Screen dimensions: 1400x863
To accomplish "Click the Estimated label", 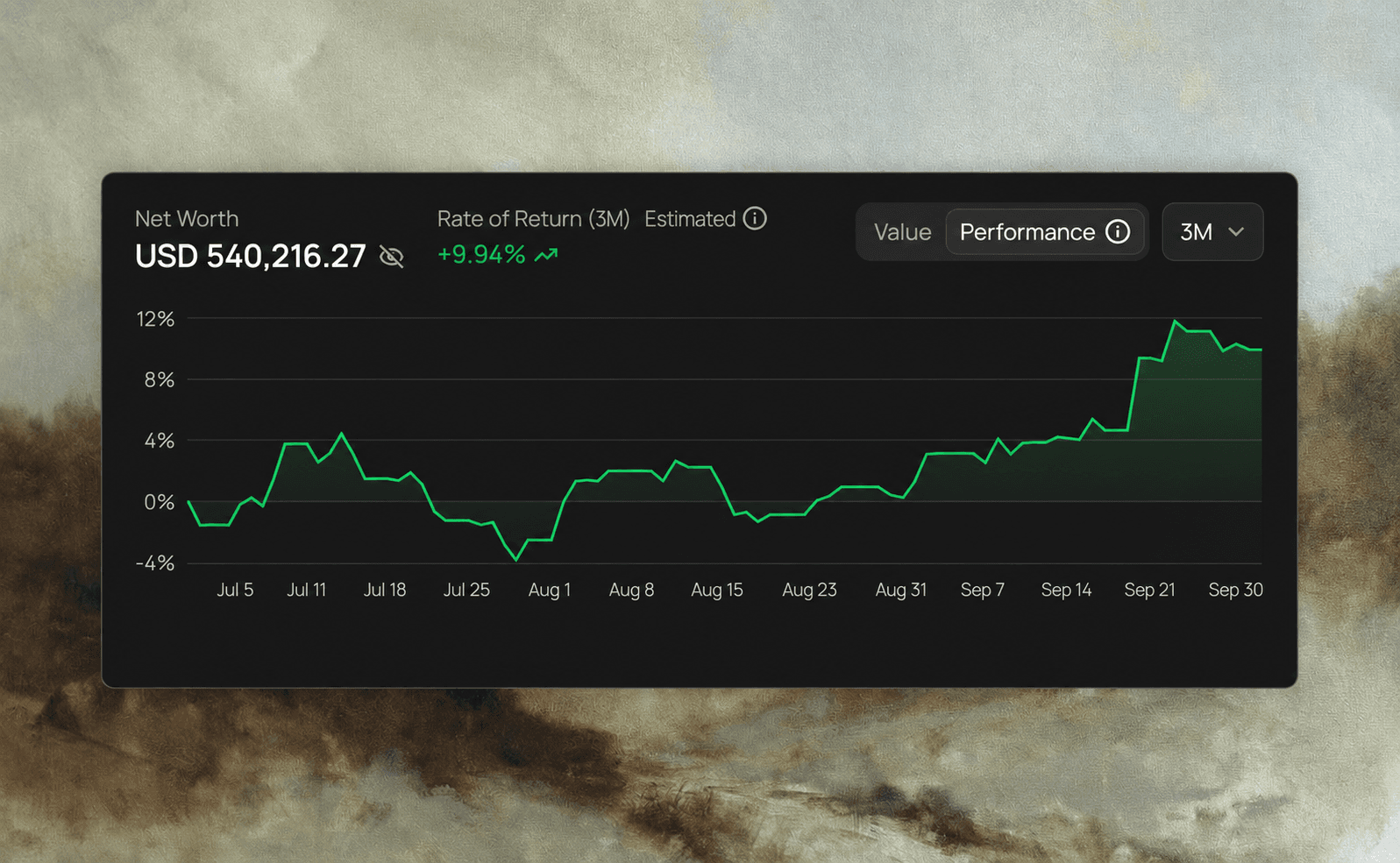I will [690, 219].
